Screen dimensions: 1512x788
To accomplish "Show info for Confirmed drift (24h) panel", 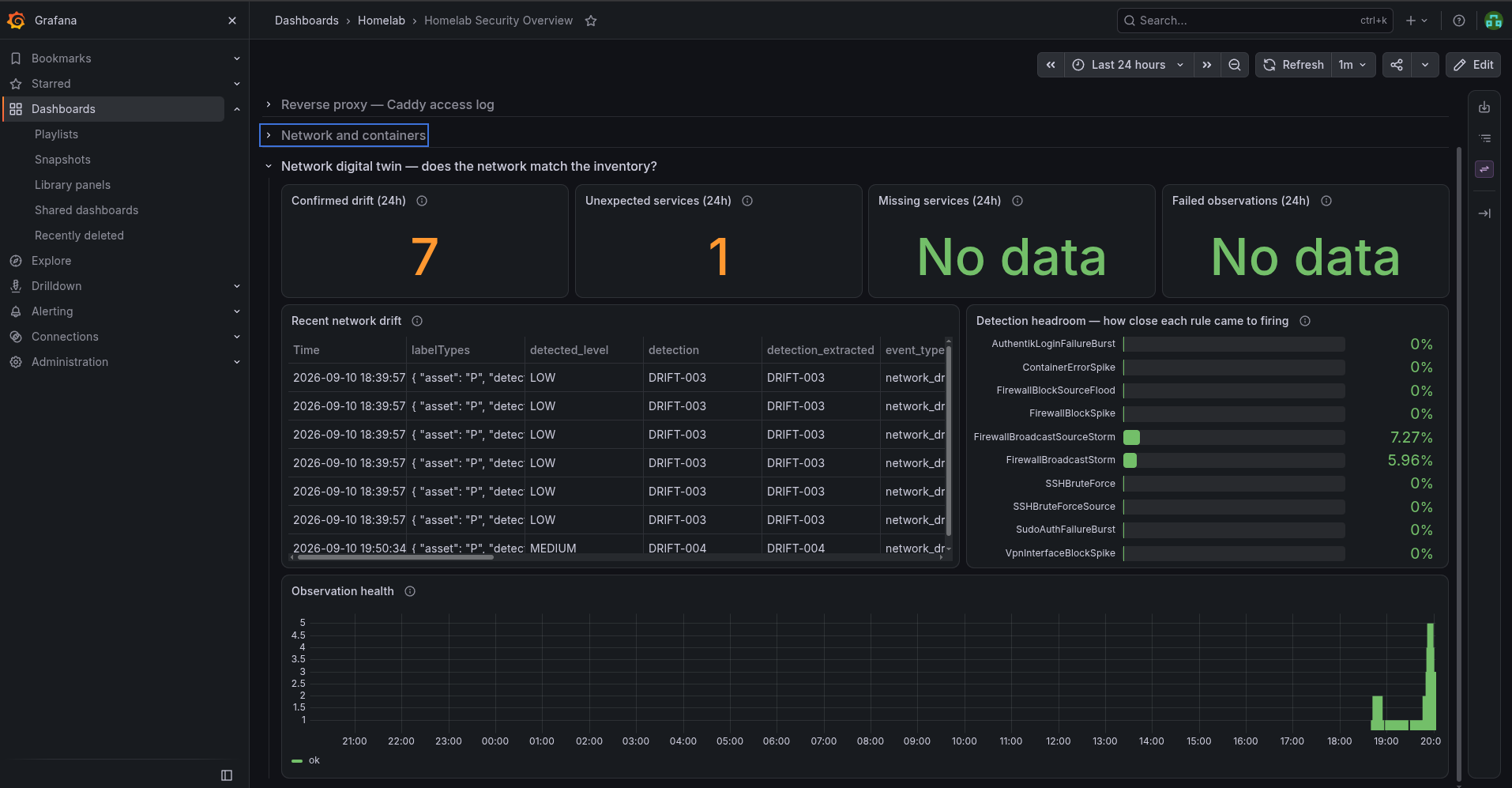I will [422, 201].
